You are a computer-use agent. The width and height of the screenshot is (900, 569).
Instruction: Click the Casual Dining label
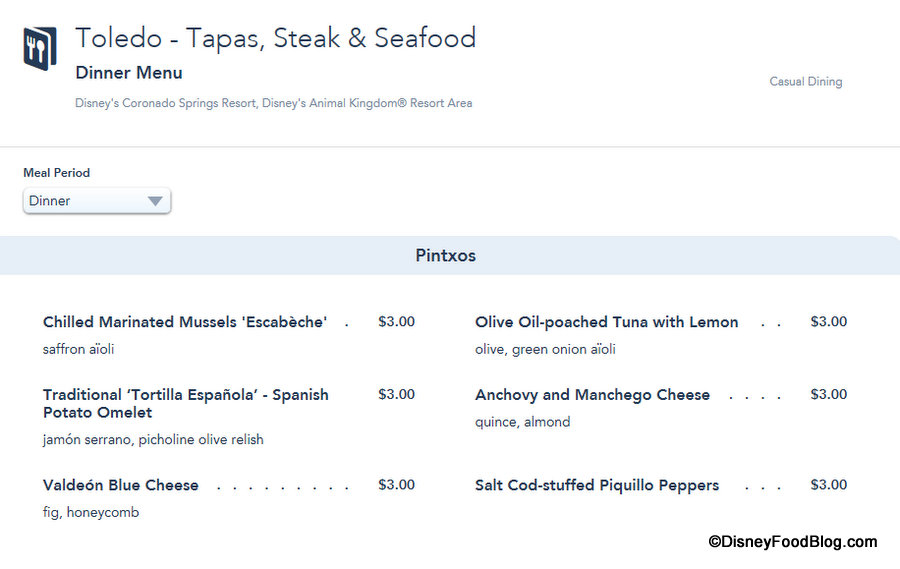pyautogui.click(x=805, y=82)
